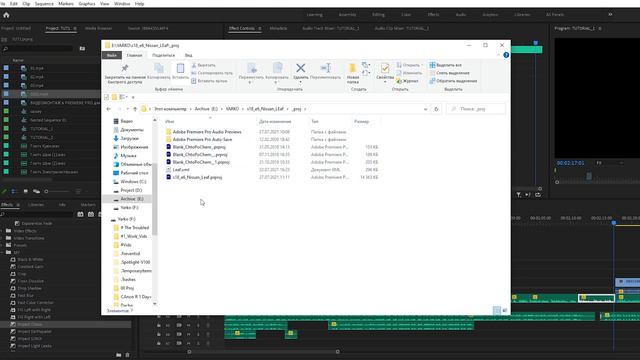Click the Explorer search field (Поиск)
The image size is (640, 360).
(476, 109)
